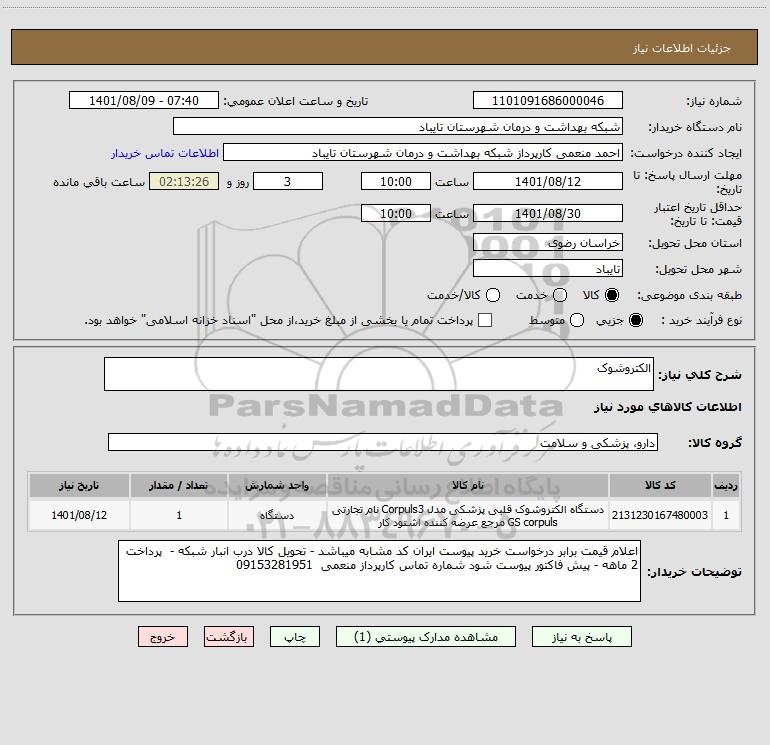Screen dimensions: 770x745
Task: Click the نام کالا column header
Action: [468, 485]
